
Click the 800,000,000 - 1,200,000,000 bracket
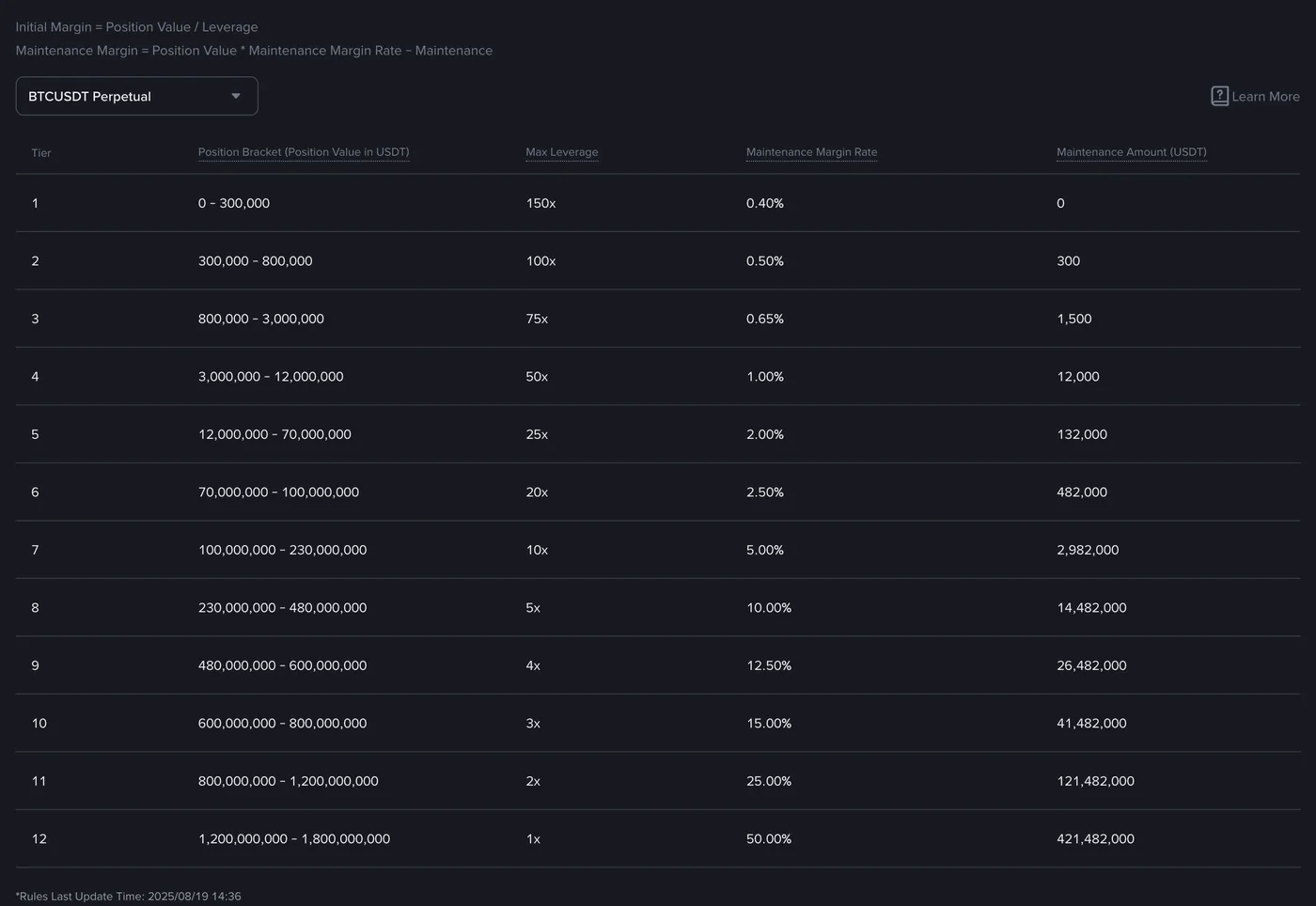(x=289, y=781)
